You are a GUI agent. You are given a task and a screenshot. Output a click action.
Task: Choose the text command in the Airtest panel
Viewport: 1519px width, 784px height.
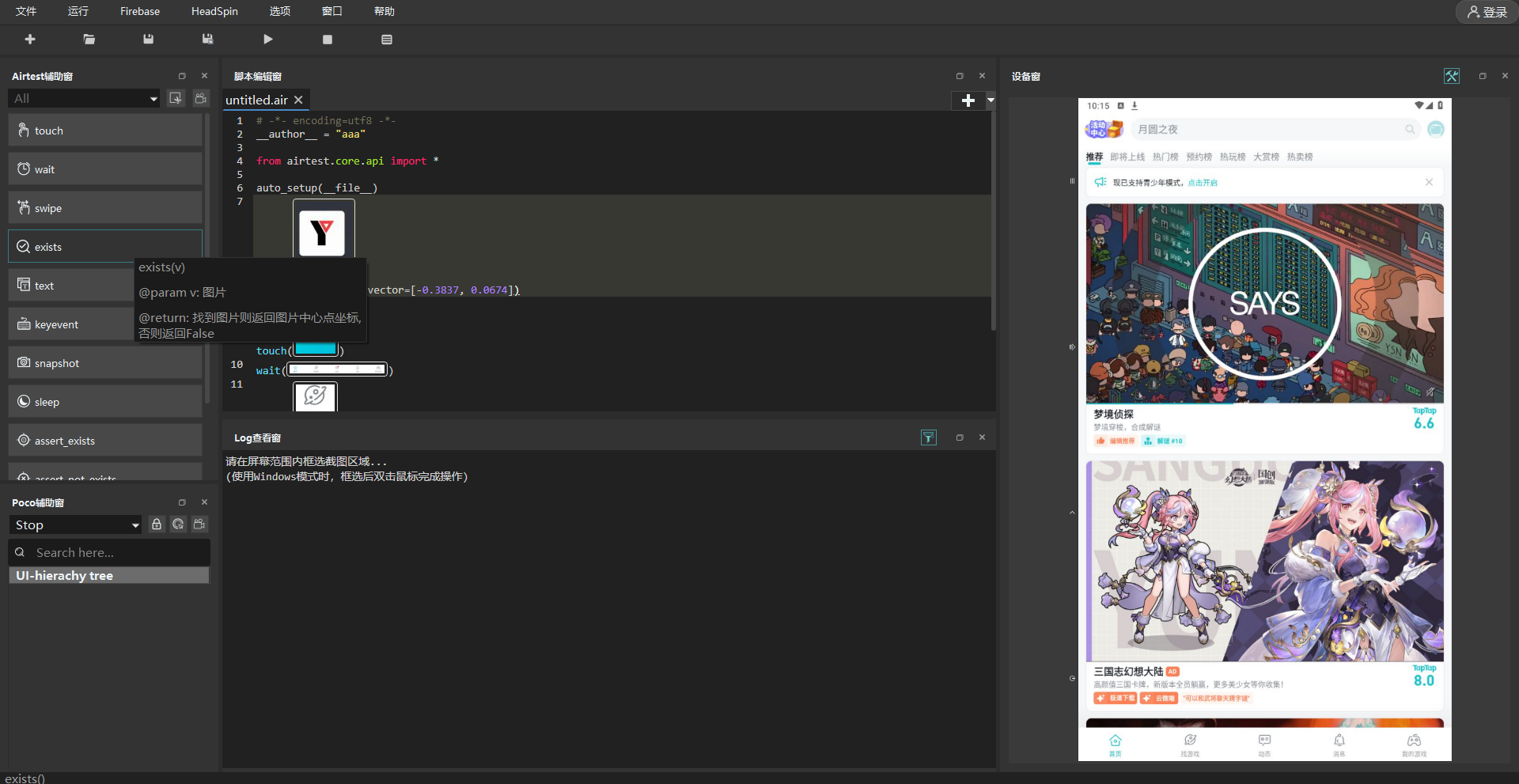(71, 286)
